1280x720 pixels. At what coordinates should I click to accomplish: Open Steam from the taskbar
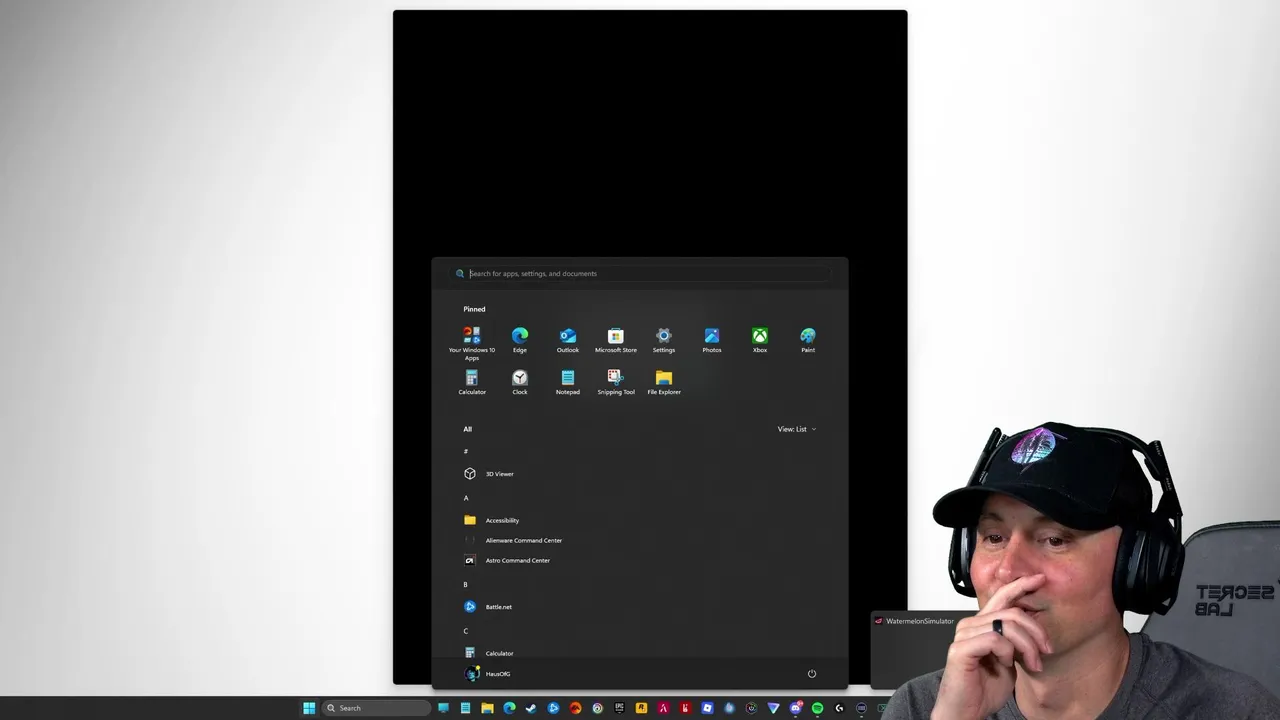(x=531, y=708)
